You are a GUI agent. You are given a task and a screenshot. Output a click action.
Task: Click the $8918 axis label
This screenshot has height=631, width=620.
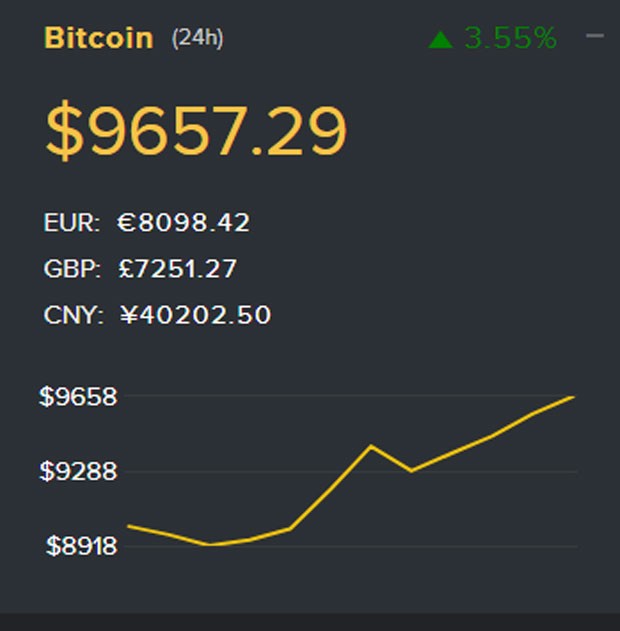[x=81, y=546]
